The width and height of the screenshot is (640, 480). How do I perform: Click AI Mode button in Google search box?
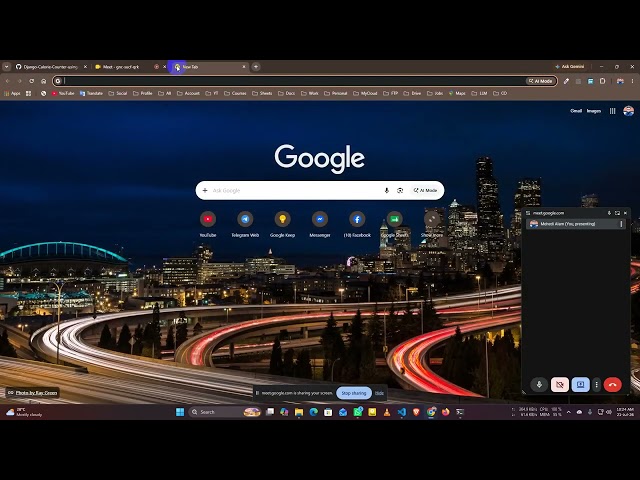click(425, 191)
